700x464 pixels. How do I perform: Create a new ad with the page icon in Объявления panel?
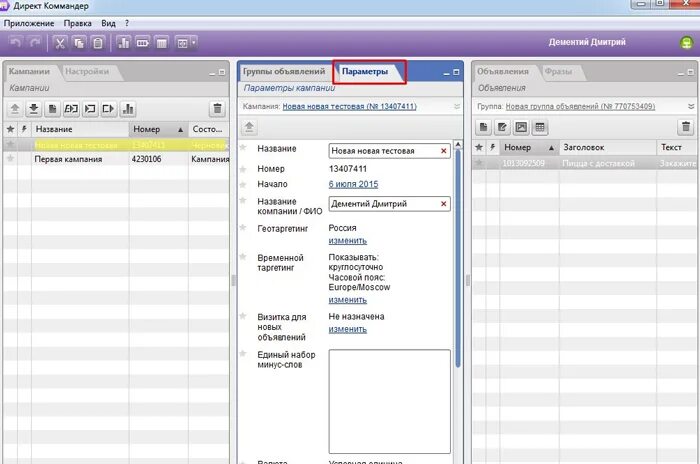point(483,127)
